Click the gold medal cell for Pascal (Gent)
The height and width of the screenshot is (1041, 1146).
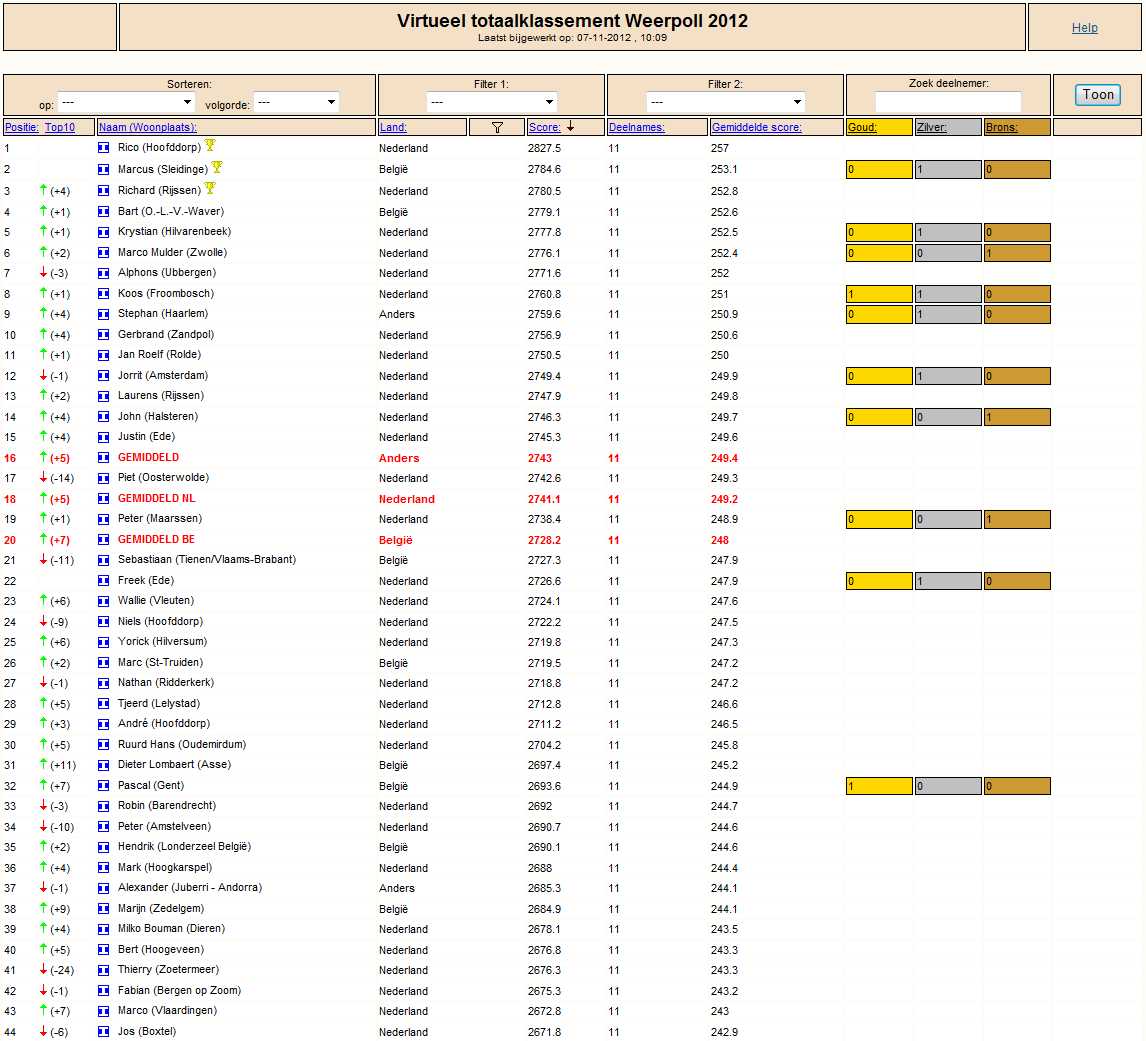(879, 786)
